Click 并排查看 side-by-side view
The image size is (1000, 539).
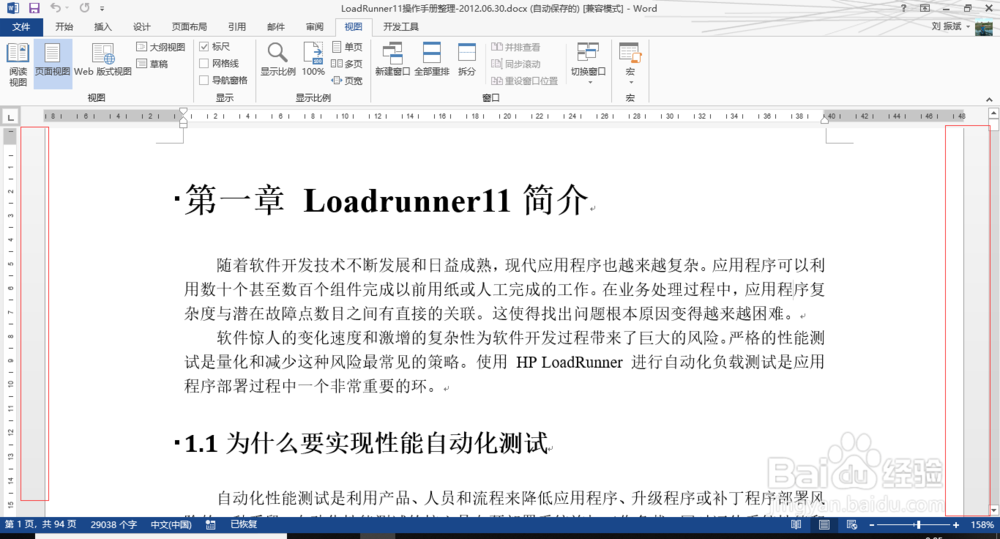[515, 47]
